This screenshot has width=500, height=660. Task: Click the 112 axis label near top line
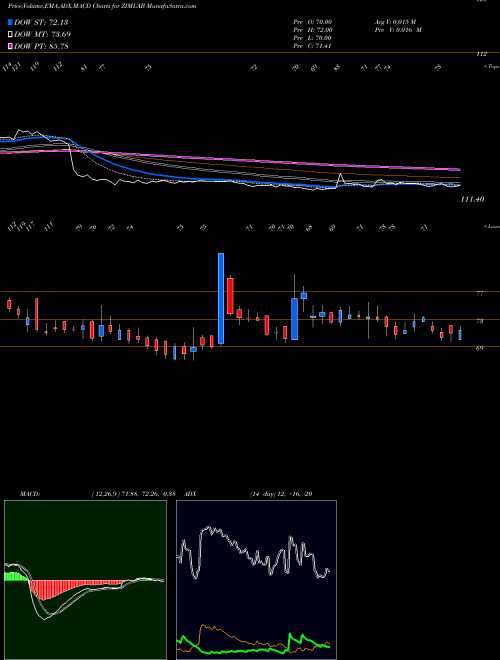click(481, 54)
